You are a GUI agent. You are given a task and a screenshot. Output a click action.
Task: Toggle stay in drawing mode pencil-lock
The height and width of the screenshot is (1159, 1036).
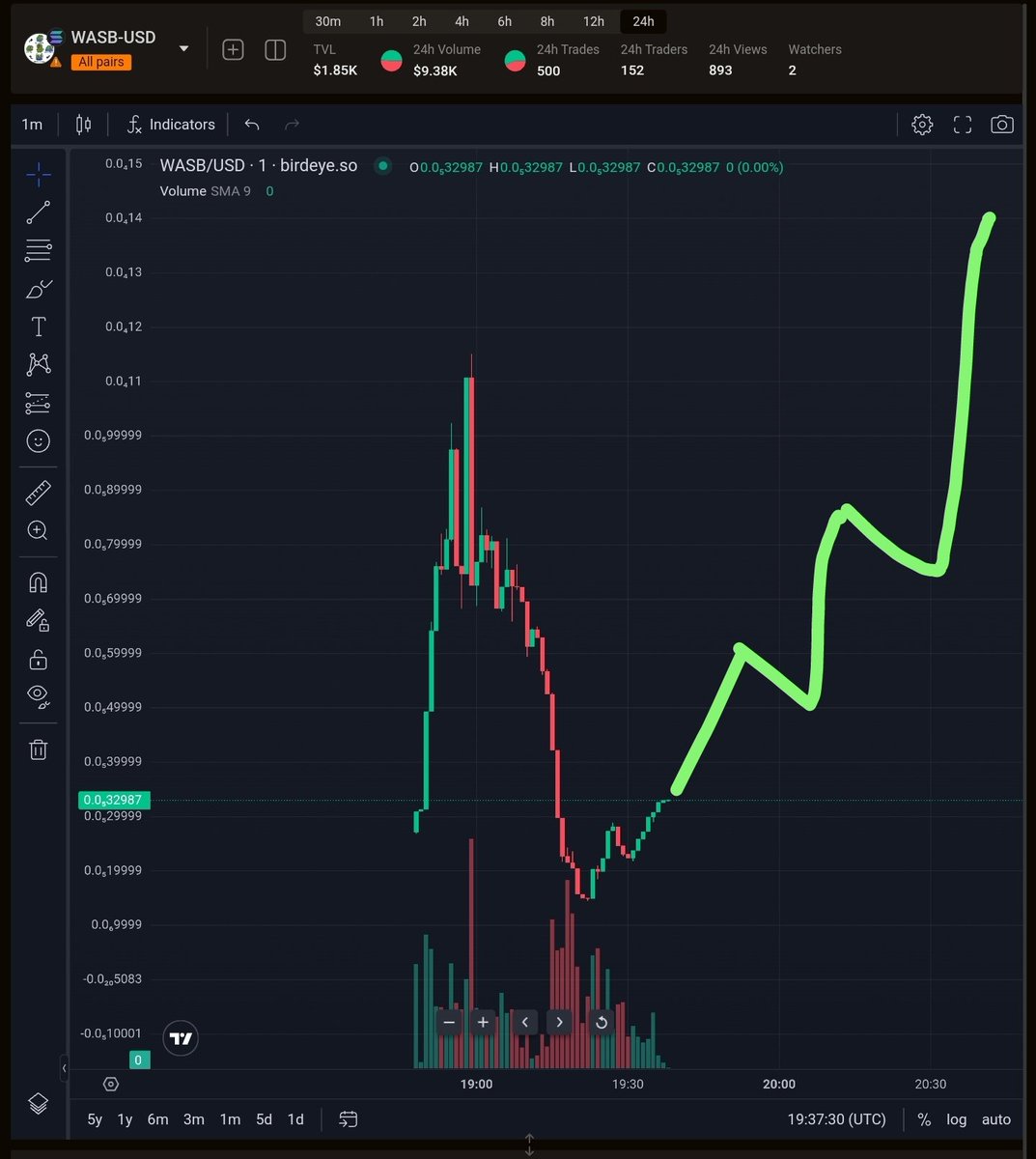pyautogui.click(x=39, y=620)
